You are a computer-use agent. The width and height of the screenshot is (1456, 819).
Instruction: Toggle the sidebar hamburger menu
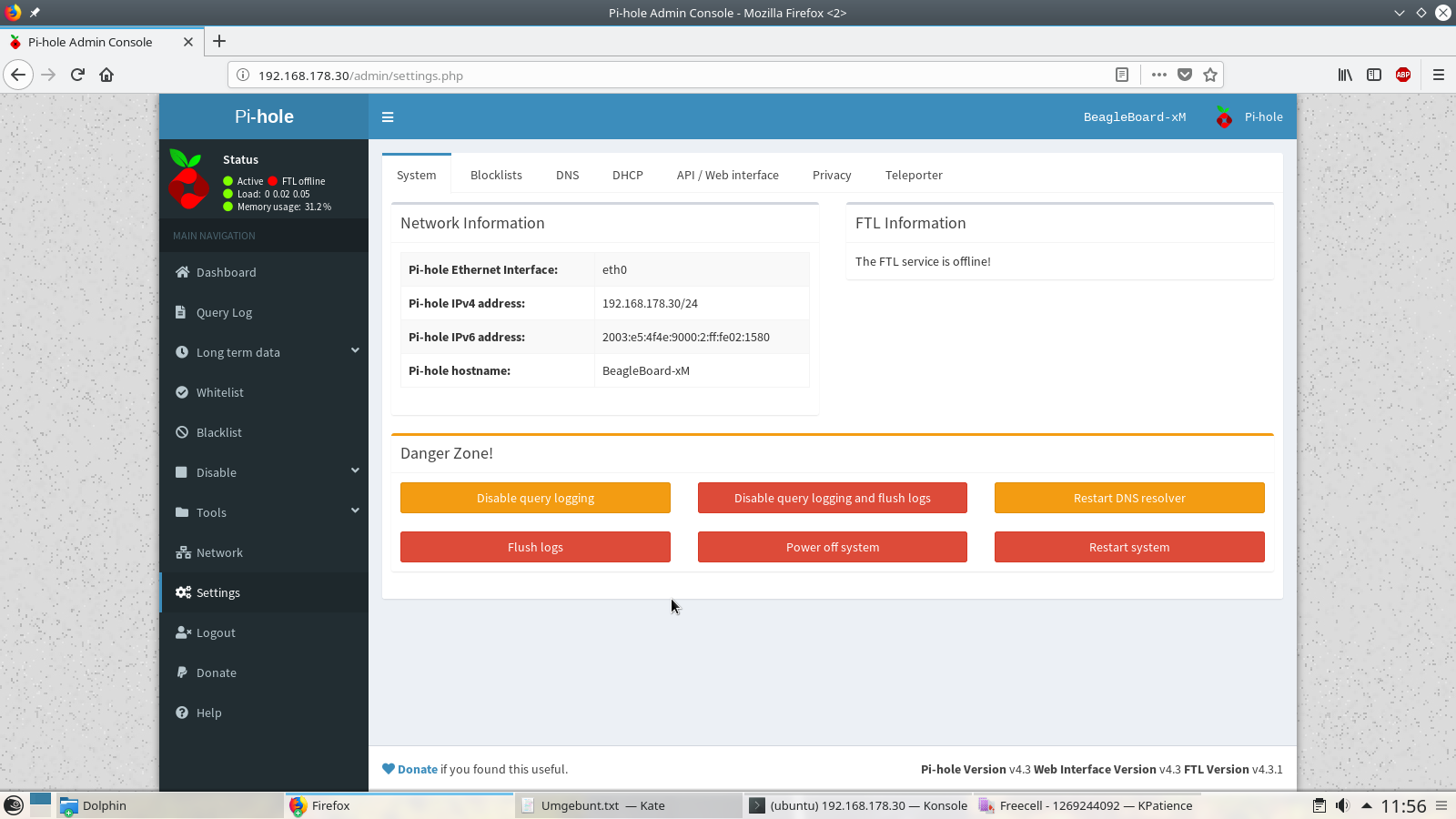point(388,116)
